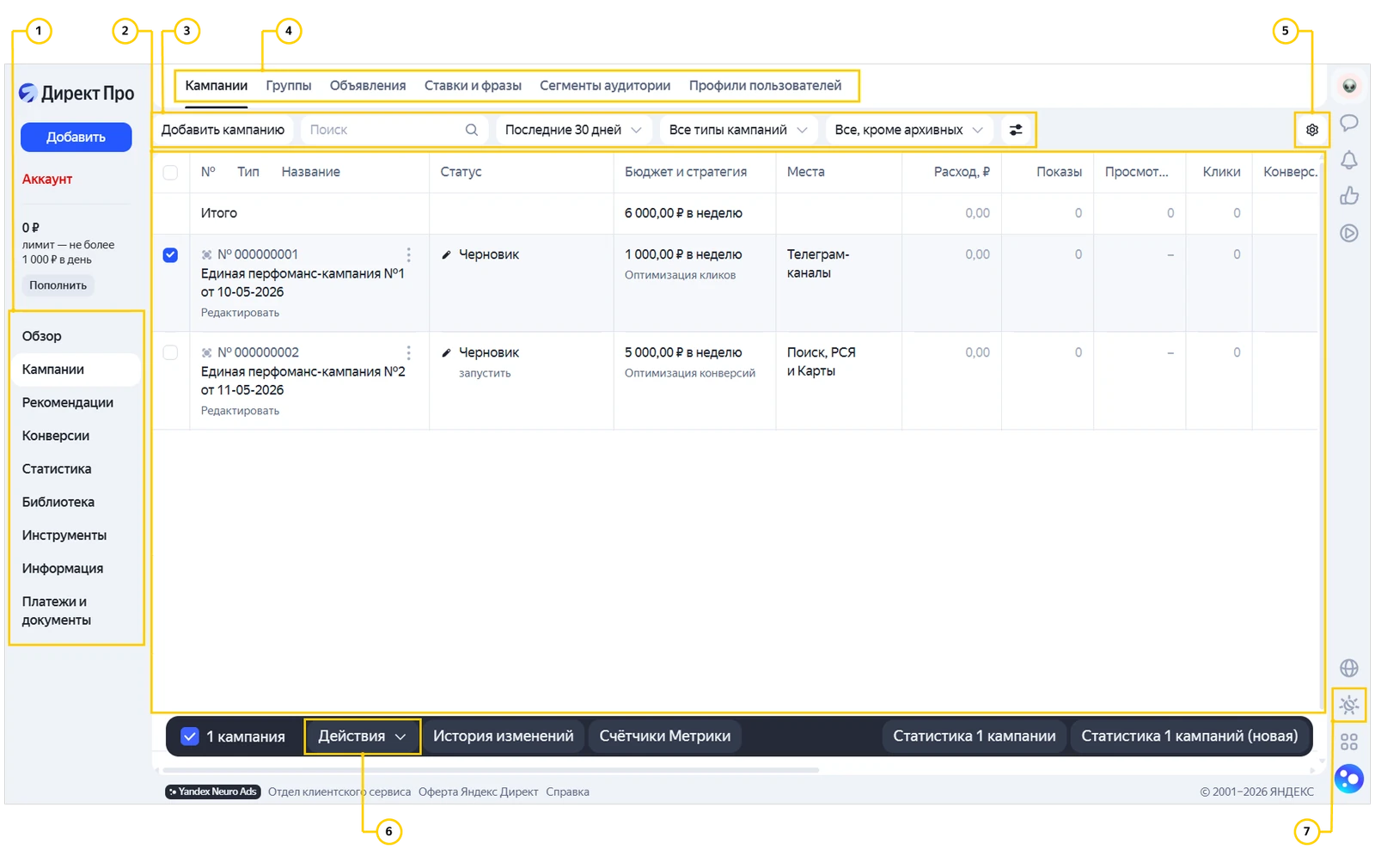Open the Все типы кампаний dropdown
1375x868 pixels.
737,130
